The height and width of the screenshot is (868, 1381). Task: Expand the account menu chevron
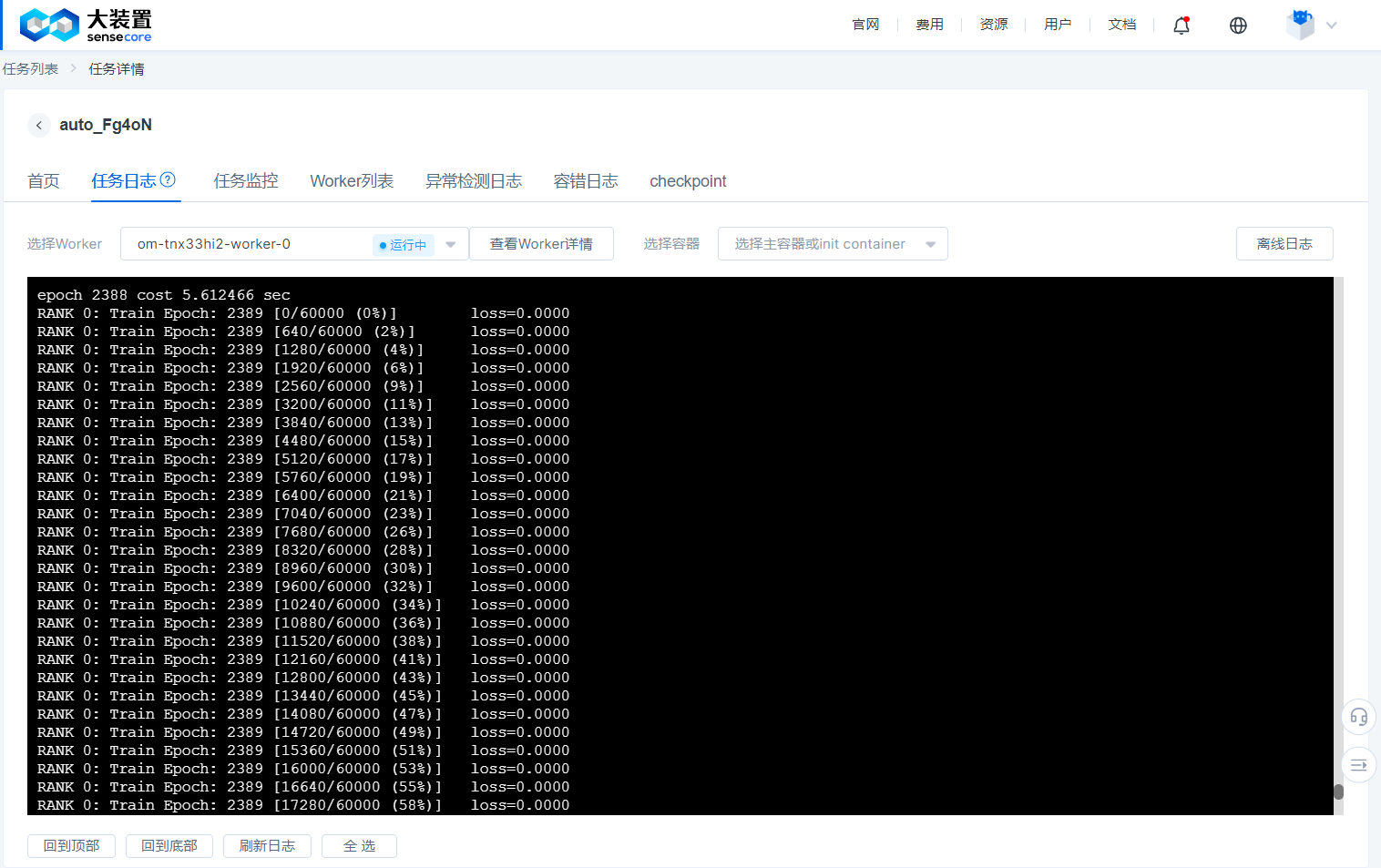point(1332,26)
